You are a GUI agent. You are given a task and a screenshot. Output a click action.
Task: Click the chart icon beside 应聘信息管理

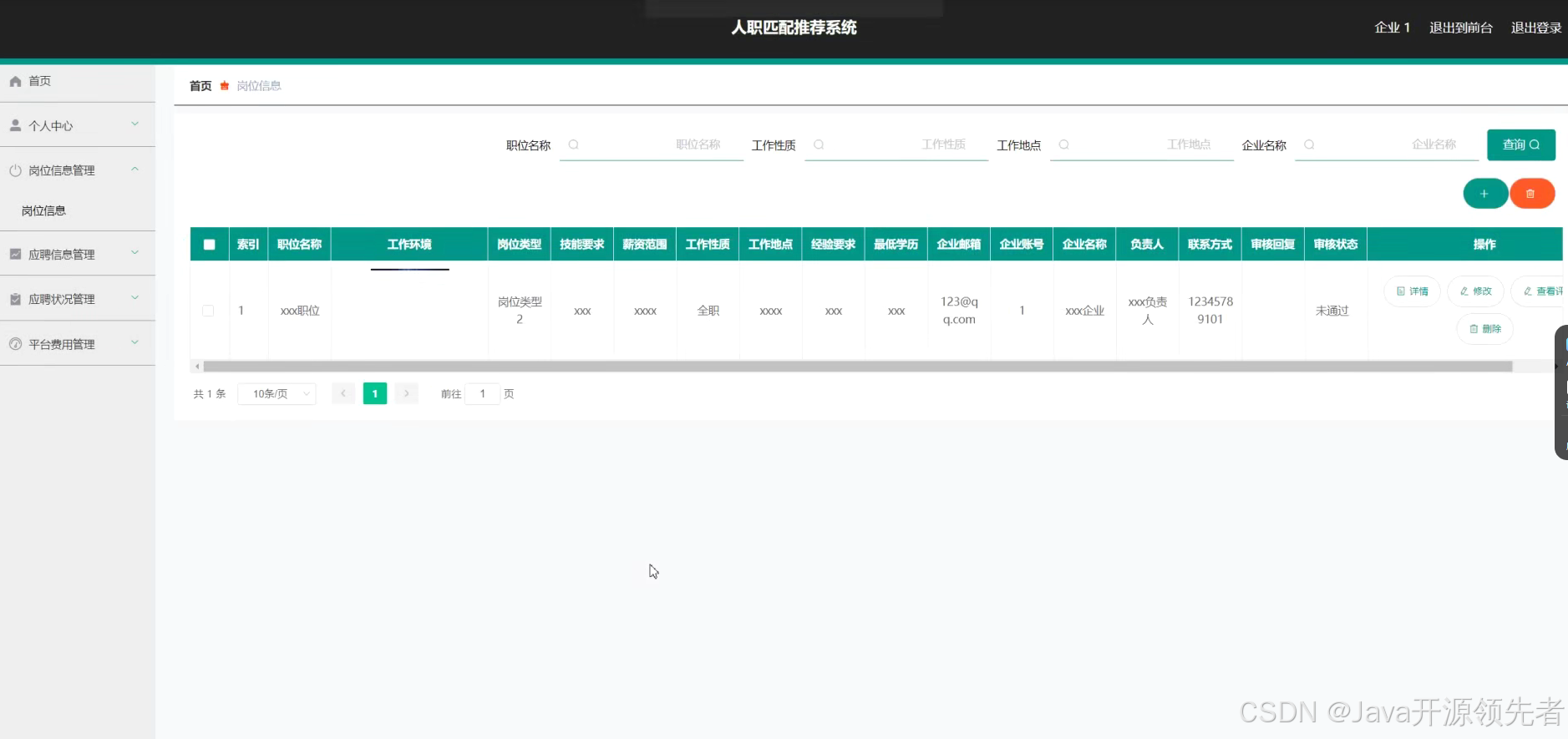point(15,254)
